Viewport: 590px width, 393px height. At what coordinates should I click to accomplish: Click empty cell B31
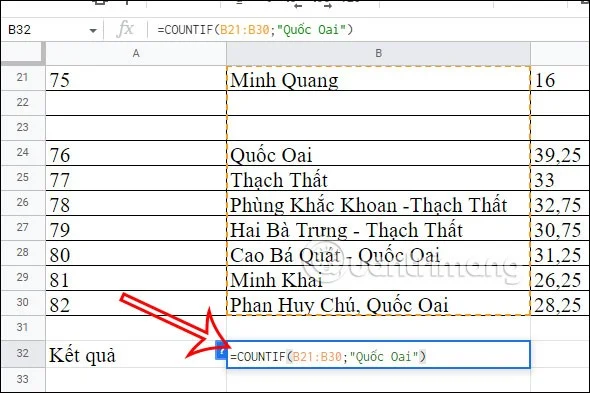coord(379,328)
